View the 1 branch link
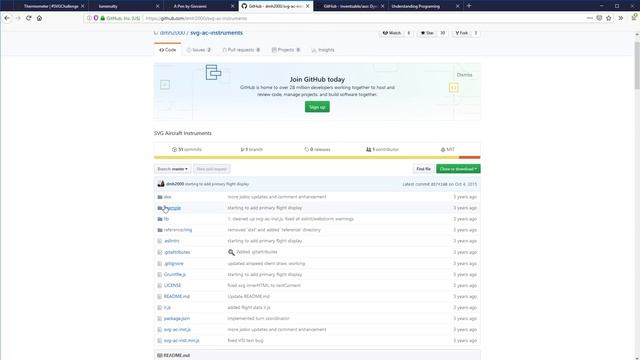Image resolution: width=640 pixels, height=360 pixels. (x=252, y=149)
